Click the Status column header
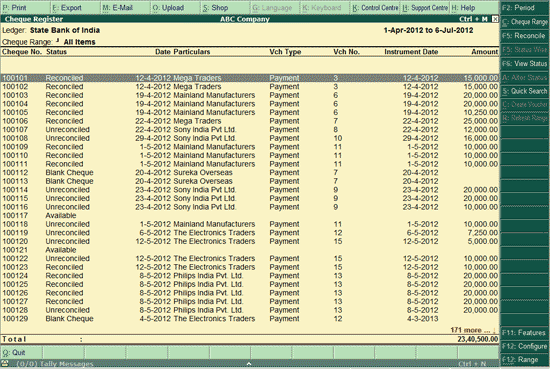The image size is (550, 369). pos(56,52)
